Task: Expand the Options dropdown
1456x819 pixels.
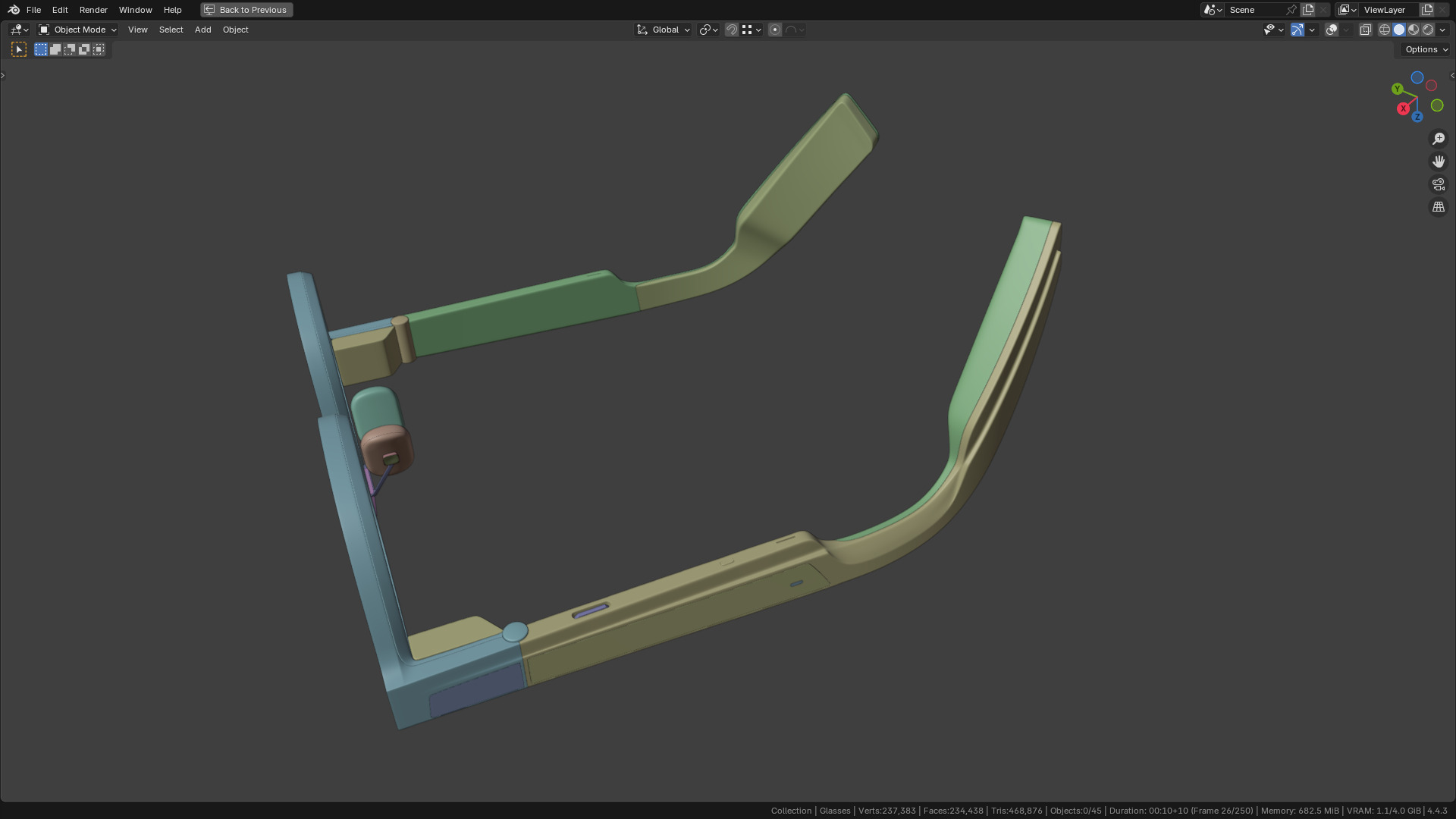Action: coord(1426,49)
